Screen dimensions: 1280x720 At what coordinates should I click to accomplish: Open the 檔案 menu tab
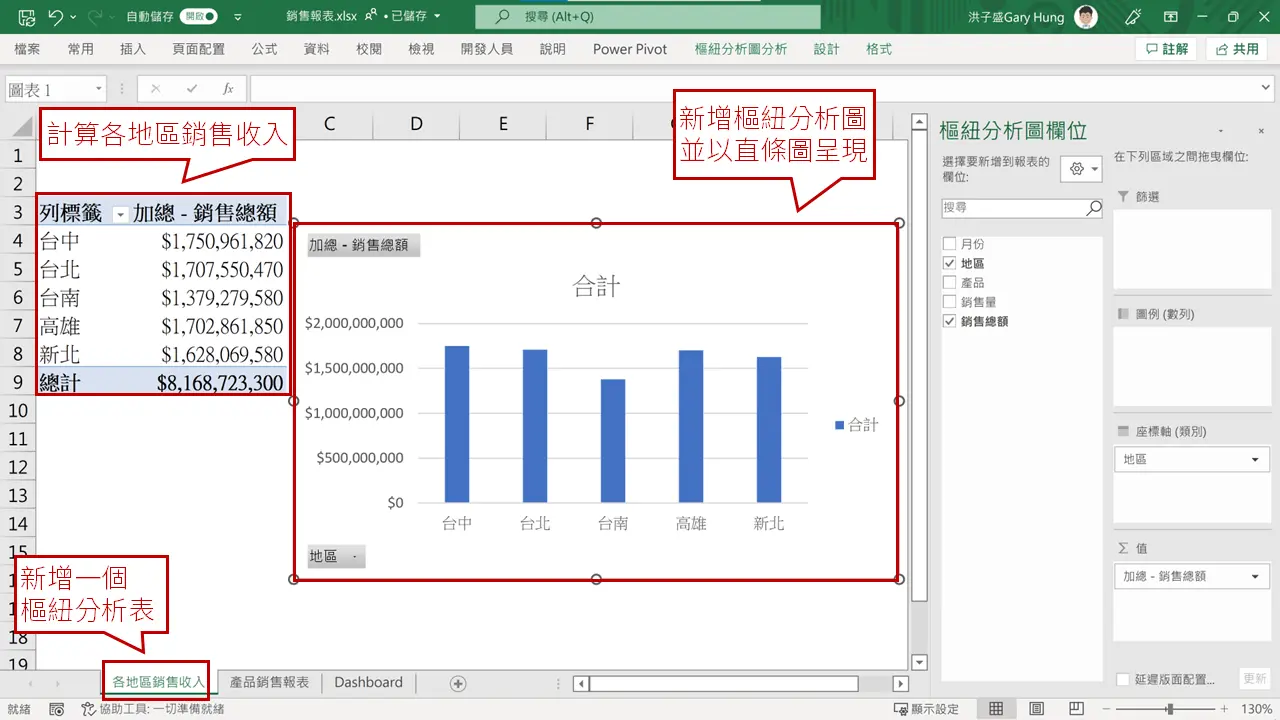click(x=27, y=49)
